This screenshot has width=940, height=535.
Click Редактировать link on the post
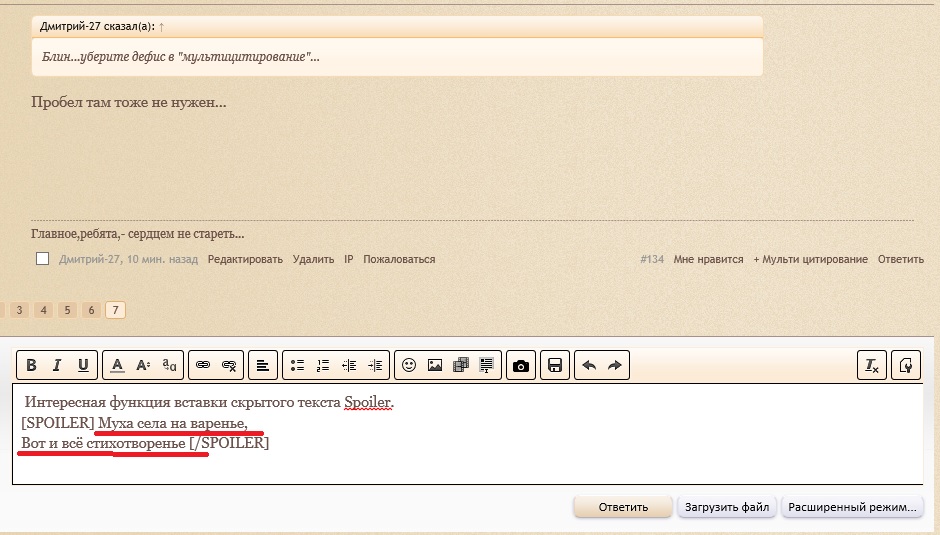click(x=245, y=259)
